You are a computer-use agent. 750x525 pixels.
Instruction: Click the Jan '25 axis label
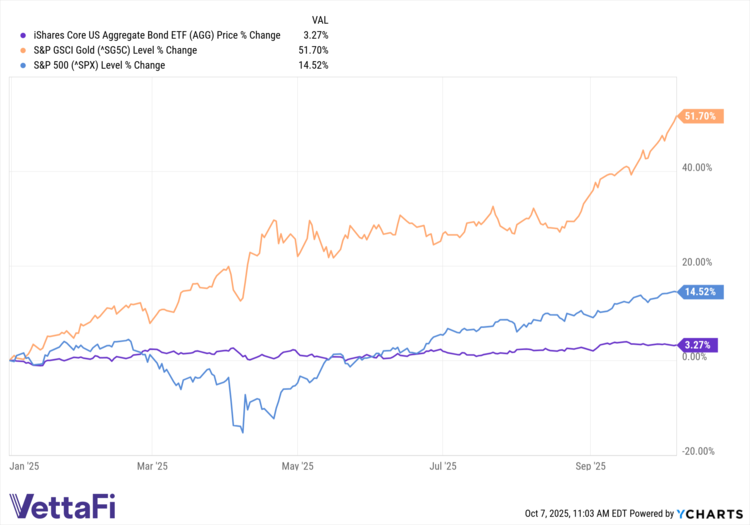(x=24, y=466)
